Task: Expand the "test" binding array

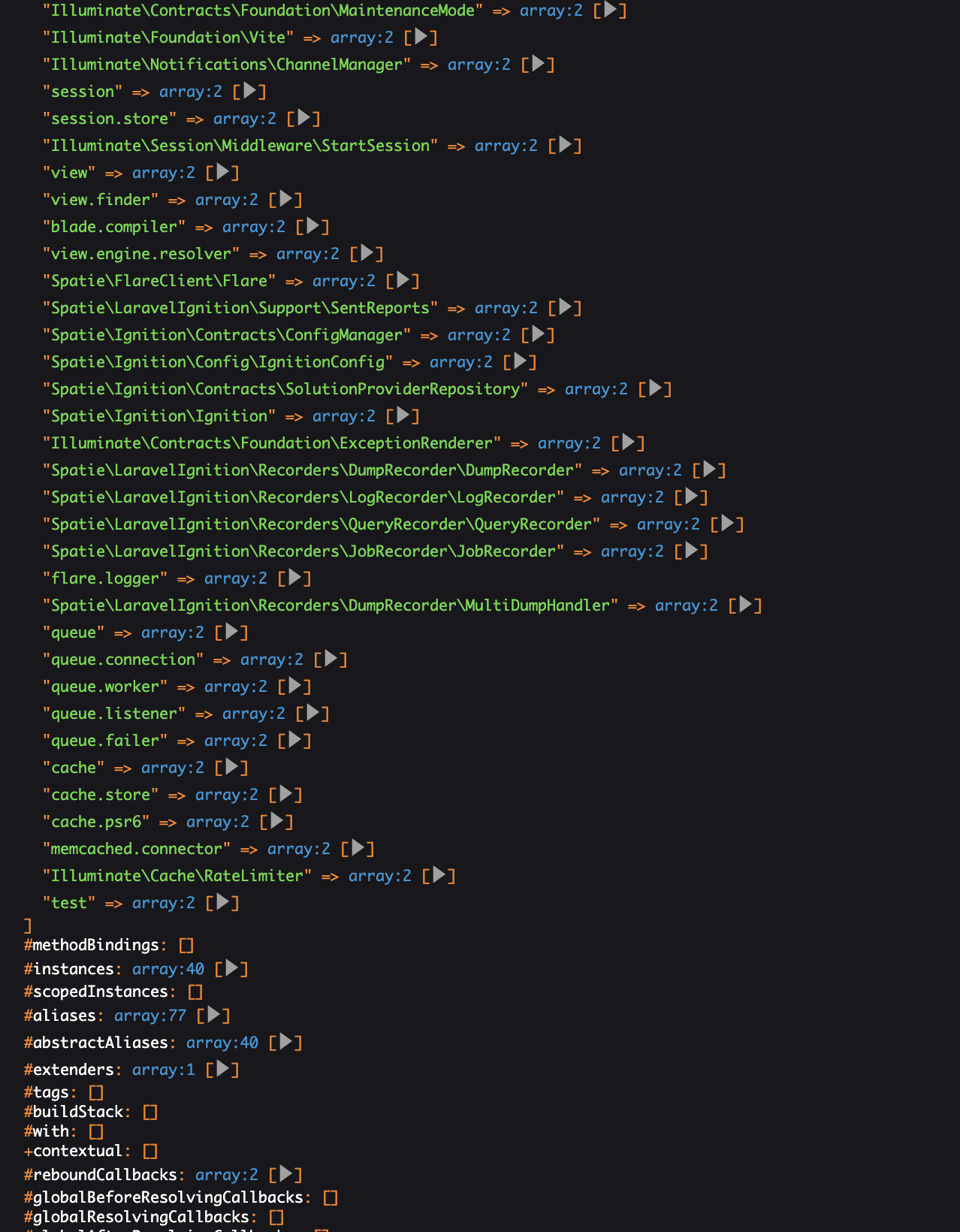Action: click(x=223, y=903)
